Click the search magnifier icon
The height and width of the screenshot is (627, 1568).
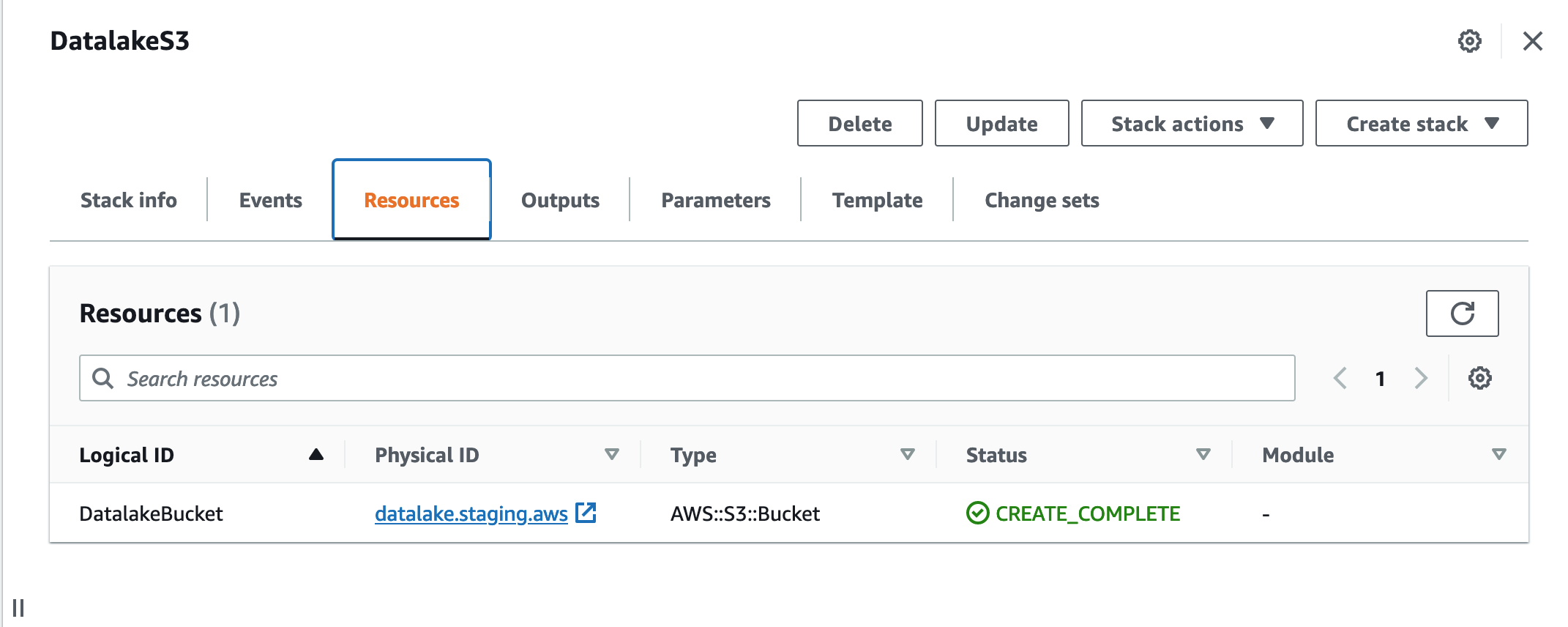(102, 379)
